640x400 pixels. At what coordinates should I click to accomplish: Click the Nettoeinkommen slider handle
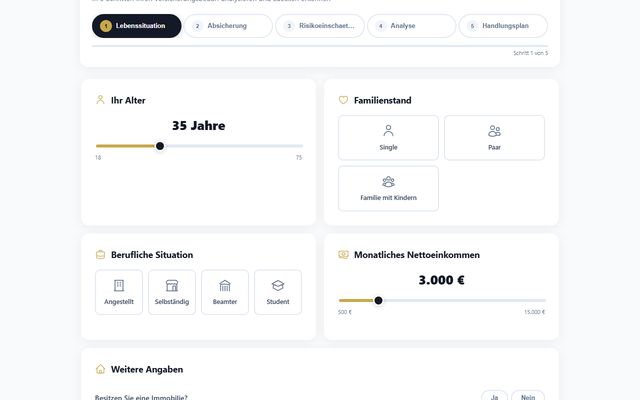pyautogui.click(x=378, y=300)
